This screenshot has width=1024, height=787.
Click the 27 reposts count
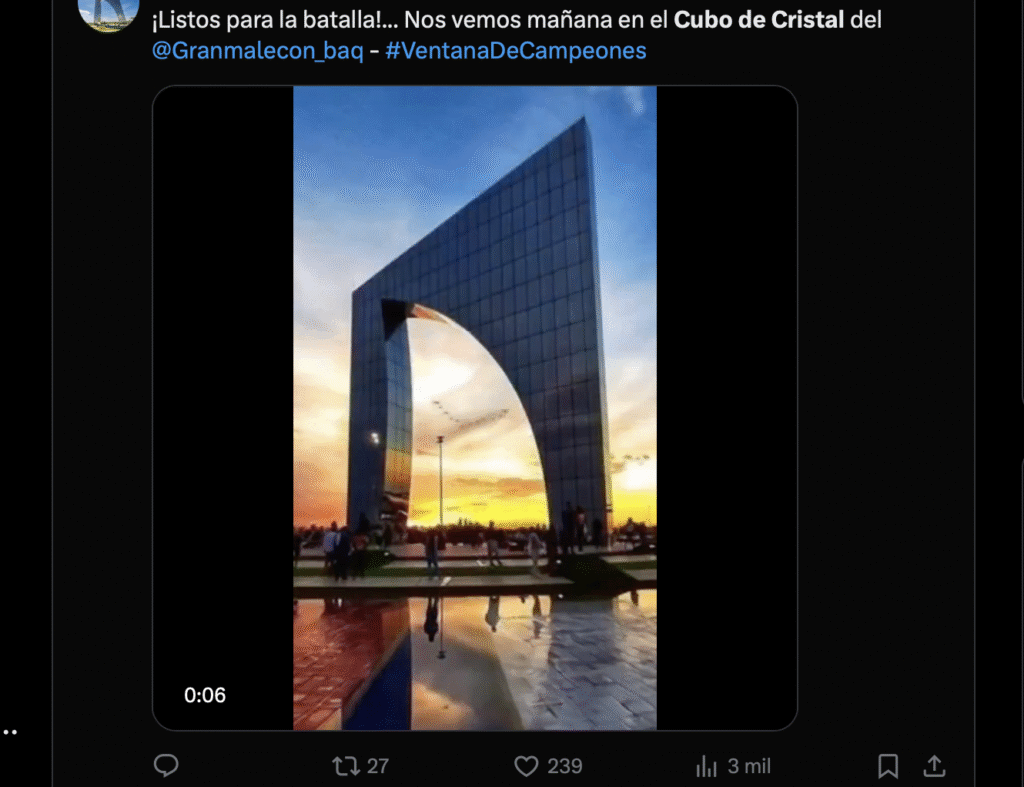pos(377,765)
